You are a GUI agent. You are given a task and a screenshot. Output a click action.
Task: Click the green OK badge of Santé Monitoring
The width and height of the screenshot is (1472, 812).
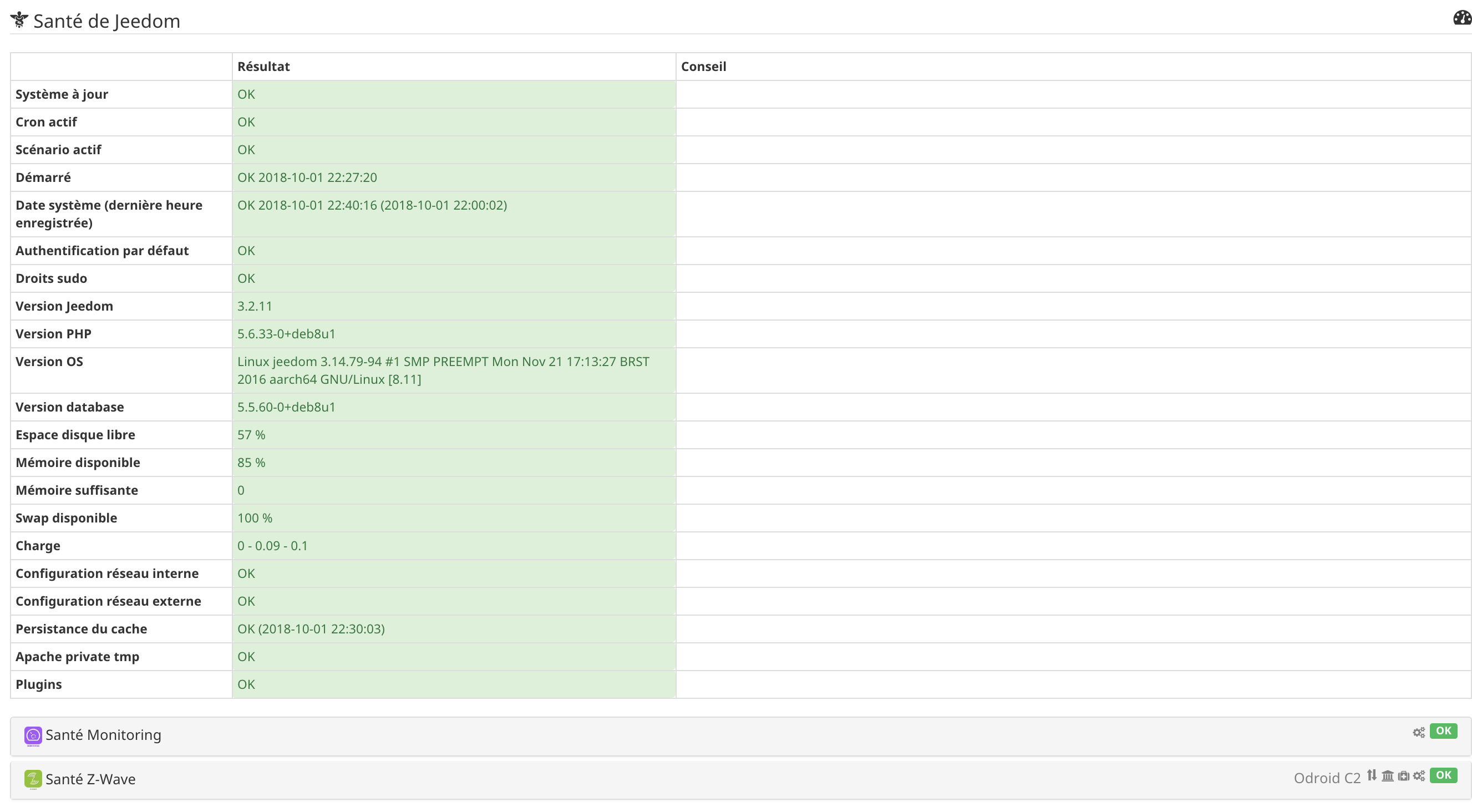tap(1443, 731)
